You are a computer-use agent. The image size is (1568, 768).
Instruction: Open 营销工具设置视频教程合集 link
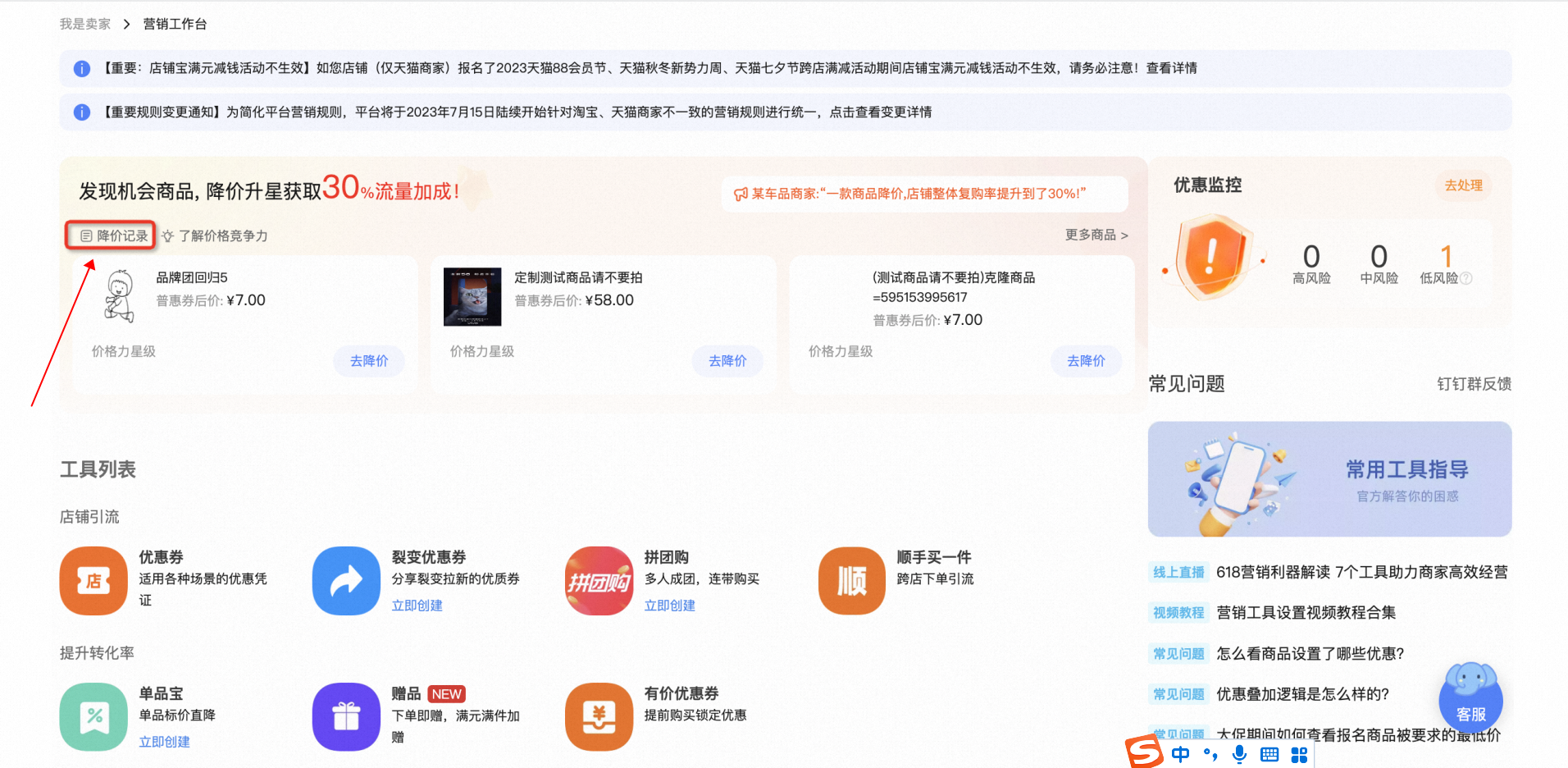coord(1306,613)
